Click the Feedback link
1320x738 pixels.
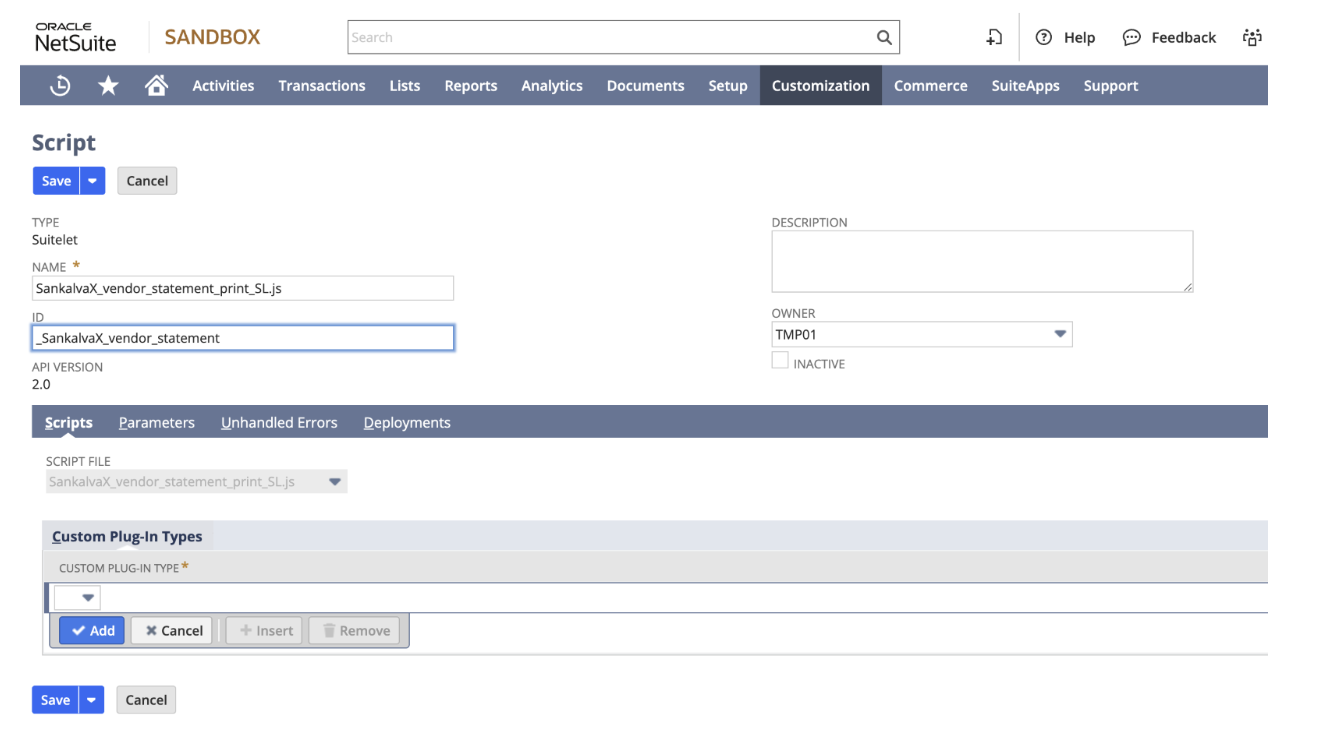[1183, 38]
